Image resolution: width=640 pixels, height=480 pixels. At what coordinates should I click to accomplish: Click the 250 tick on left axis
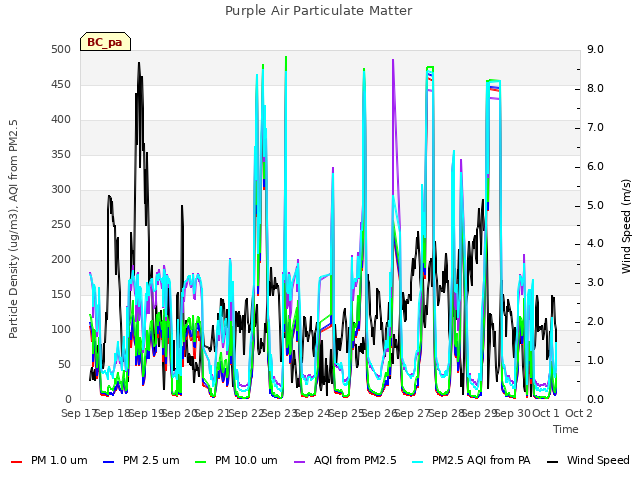point(61,224)
